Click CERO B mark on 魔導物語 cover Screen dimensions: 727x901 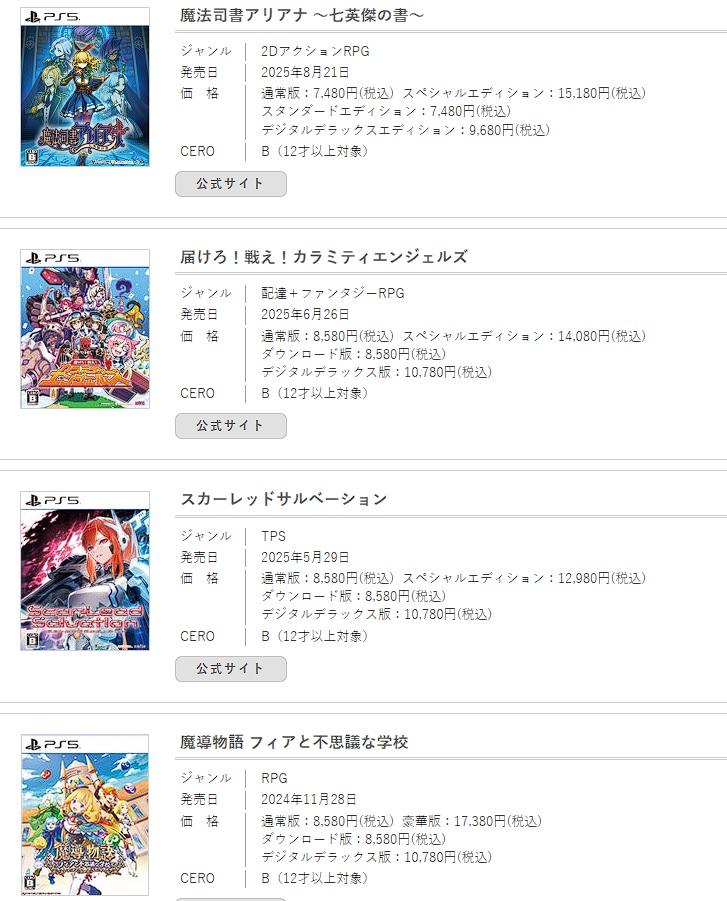32,882
